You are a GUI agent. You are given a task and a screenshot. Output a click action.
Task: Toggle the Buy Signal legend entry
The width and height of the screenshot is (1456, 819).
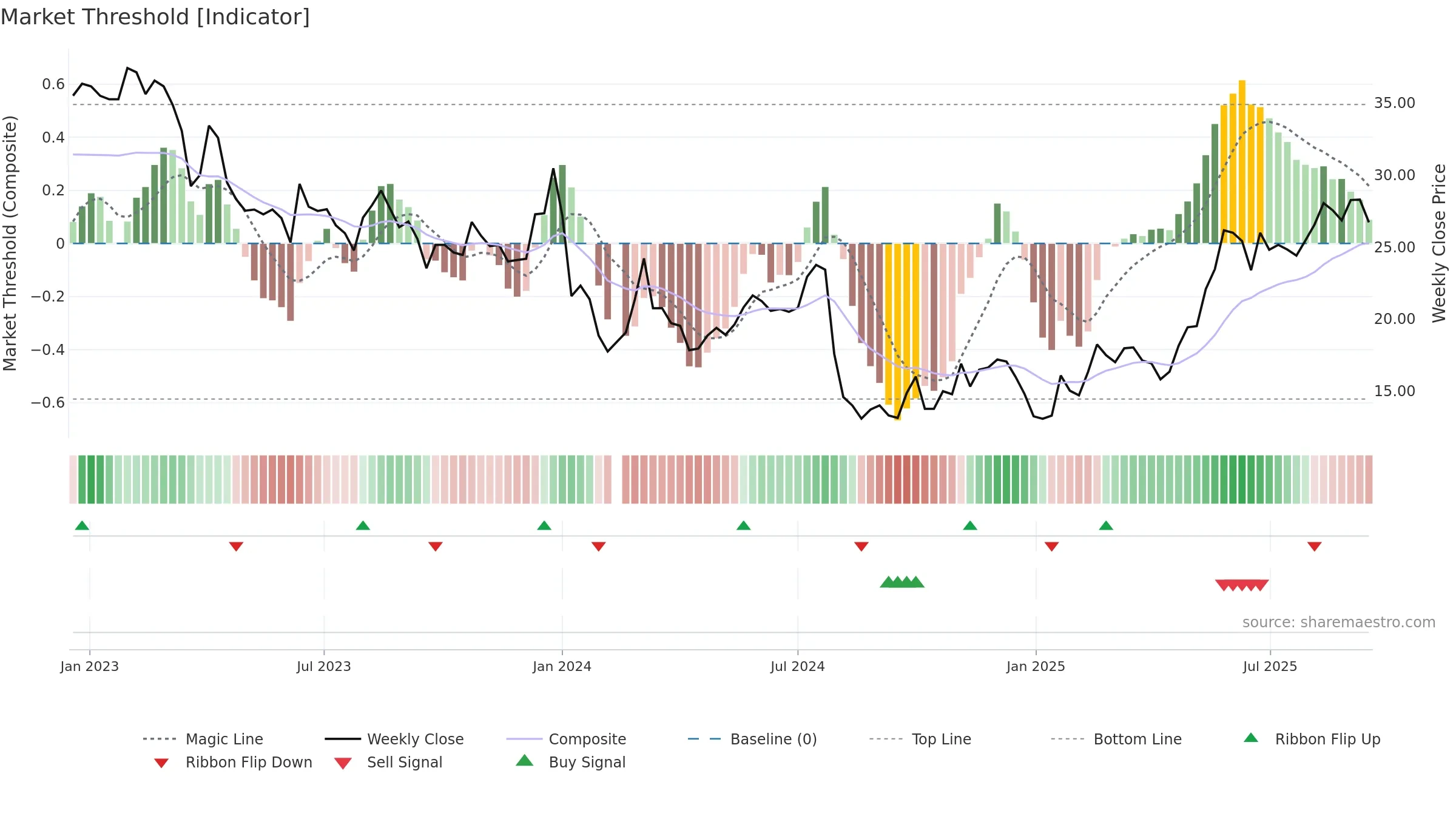click(x=570, y=762)
